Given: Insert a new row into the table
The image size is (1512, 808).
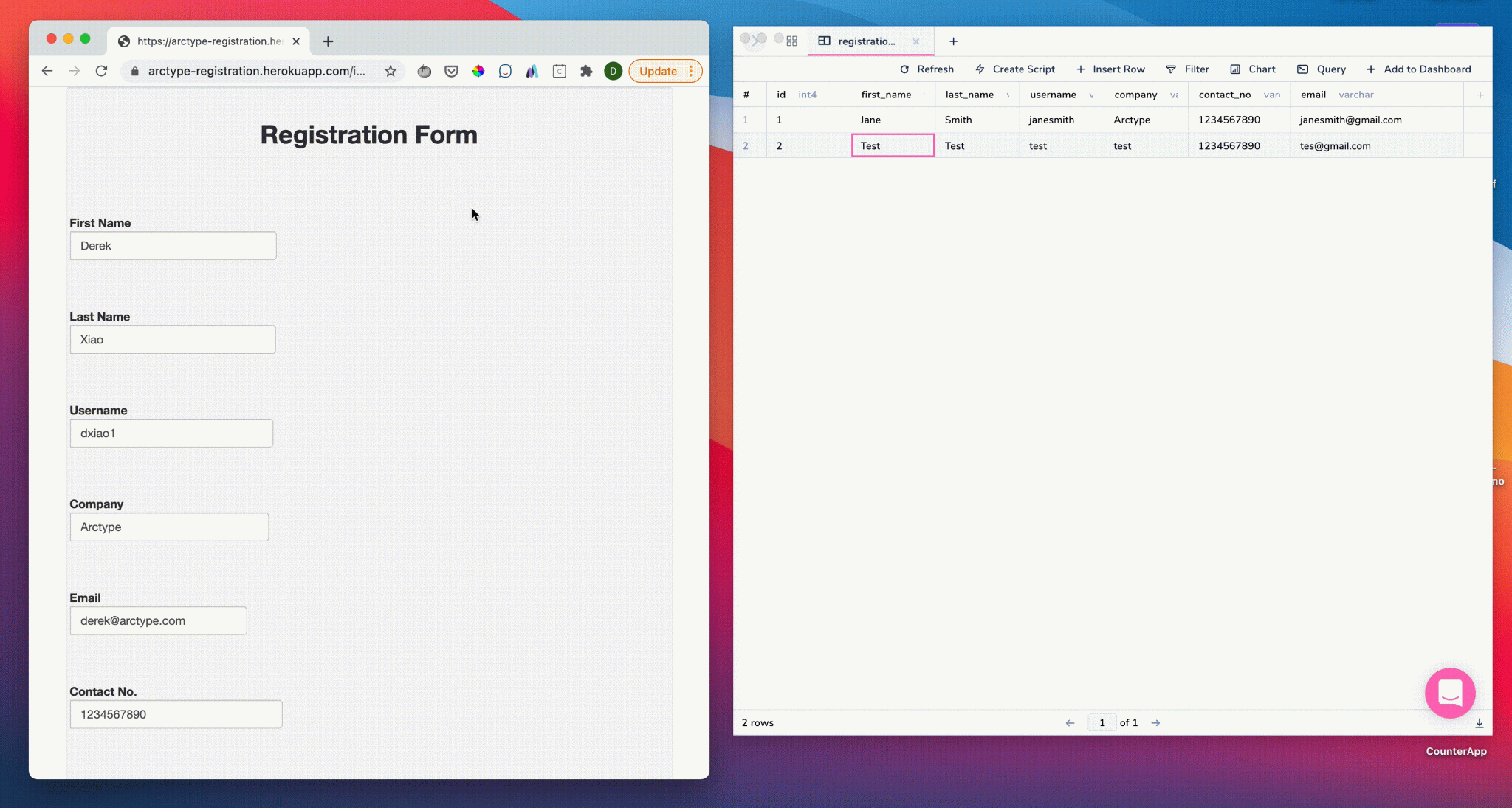Looking at the screenshot, I should pyautogui.click(x=1111, y=69).
